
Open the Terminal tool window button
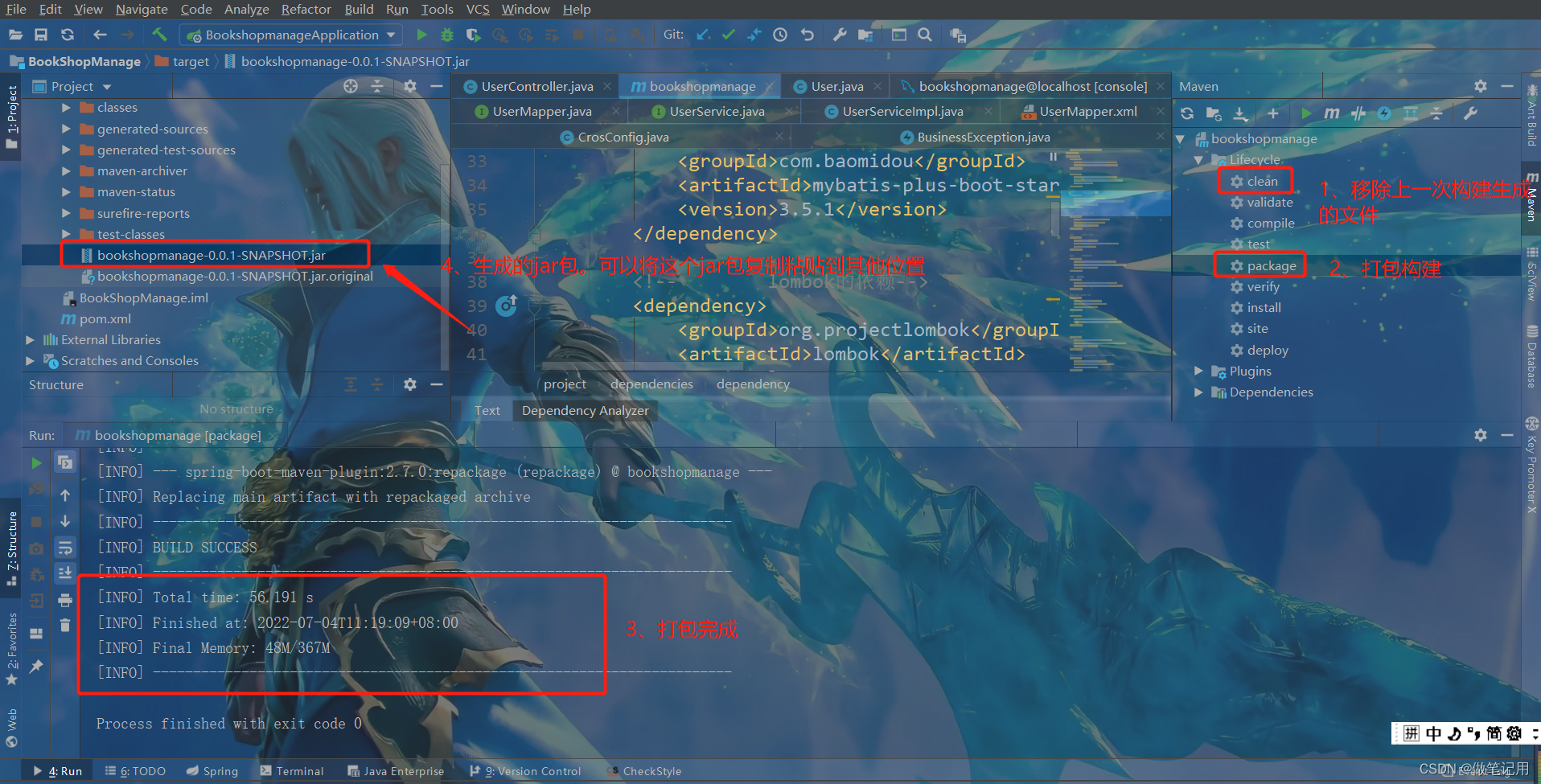(292, 770)
